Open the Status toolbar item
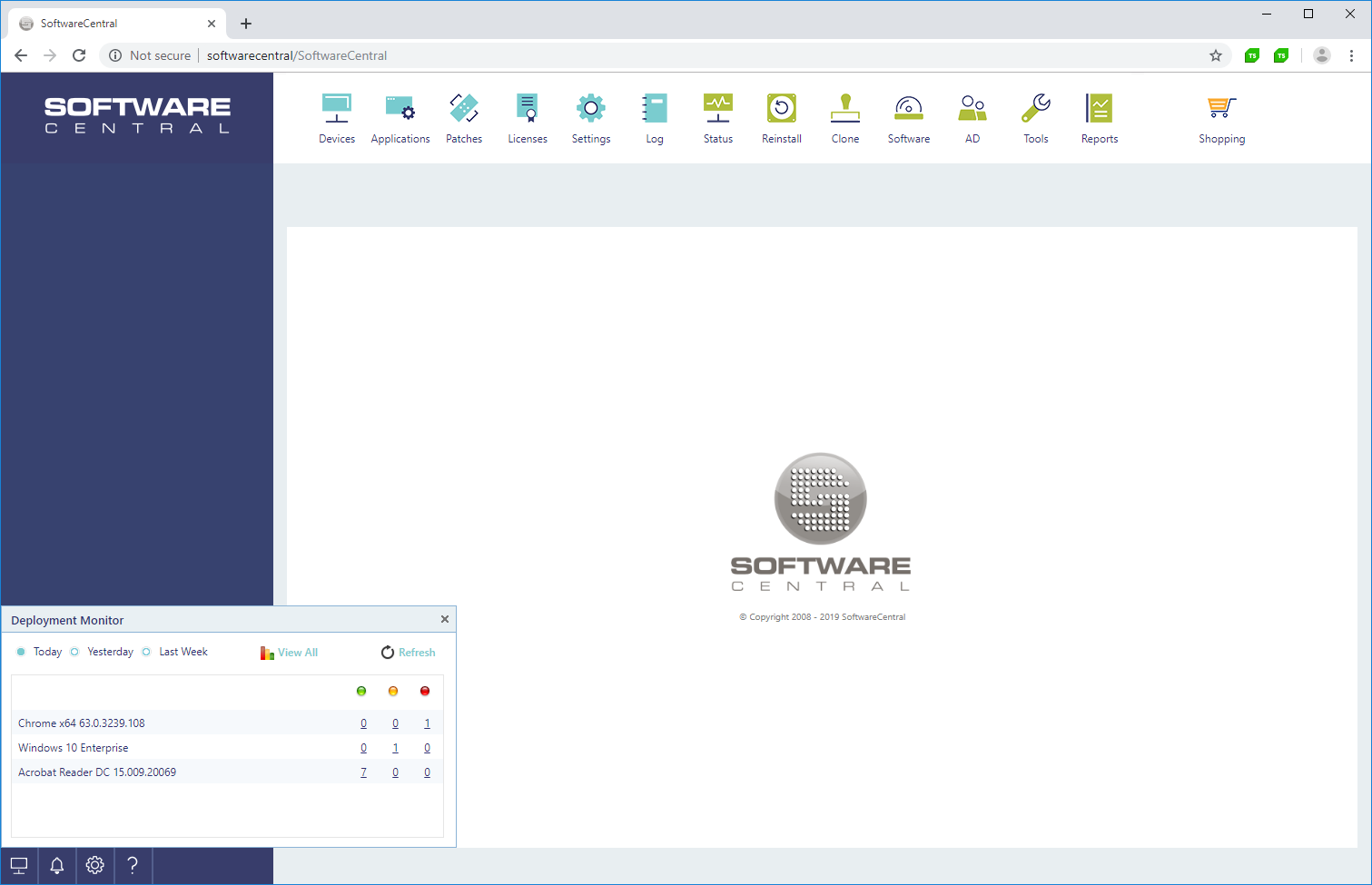The width and height of the screenshot is (1372, 885). point(718,118)
